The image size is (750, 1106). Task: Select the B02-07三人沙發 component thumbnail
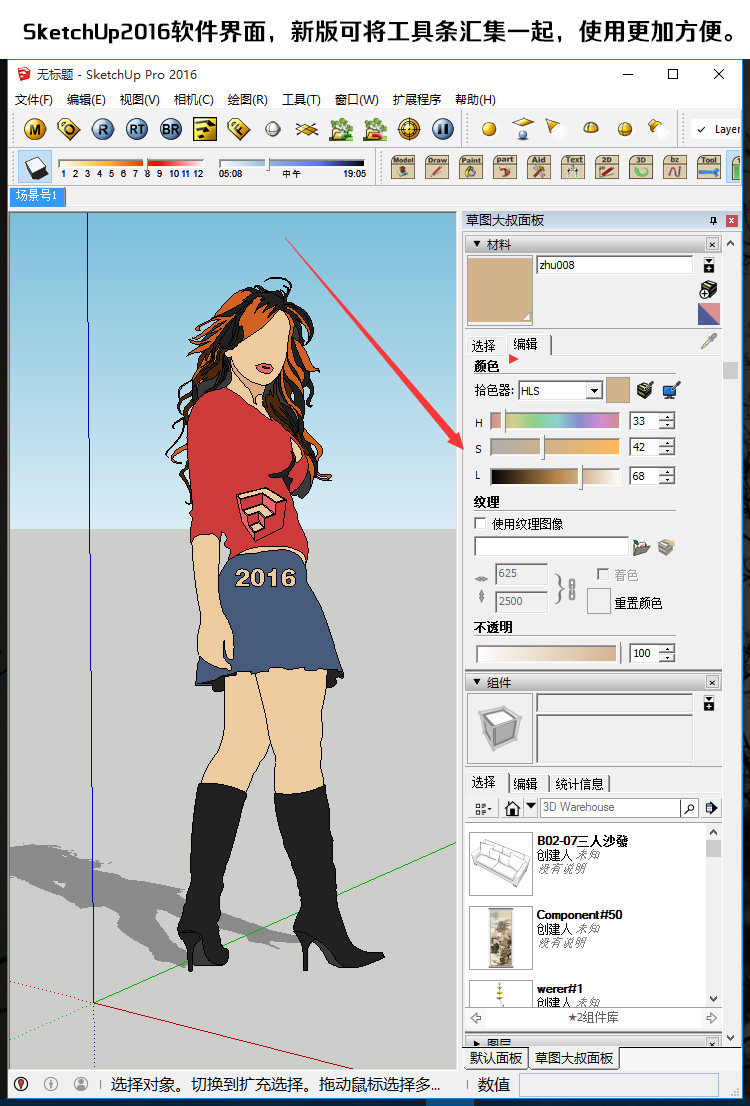[501, 863]
